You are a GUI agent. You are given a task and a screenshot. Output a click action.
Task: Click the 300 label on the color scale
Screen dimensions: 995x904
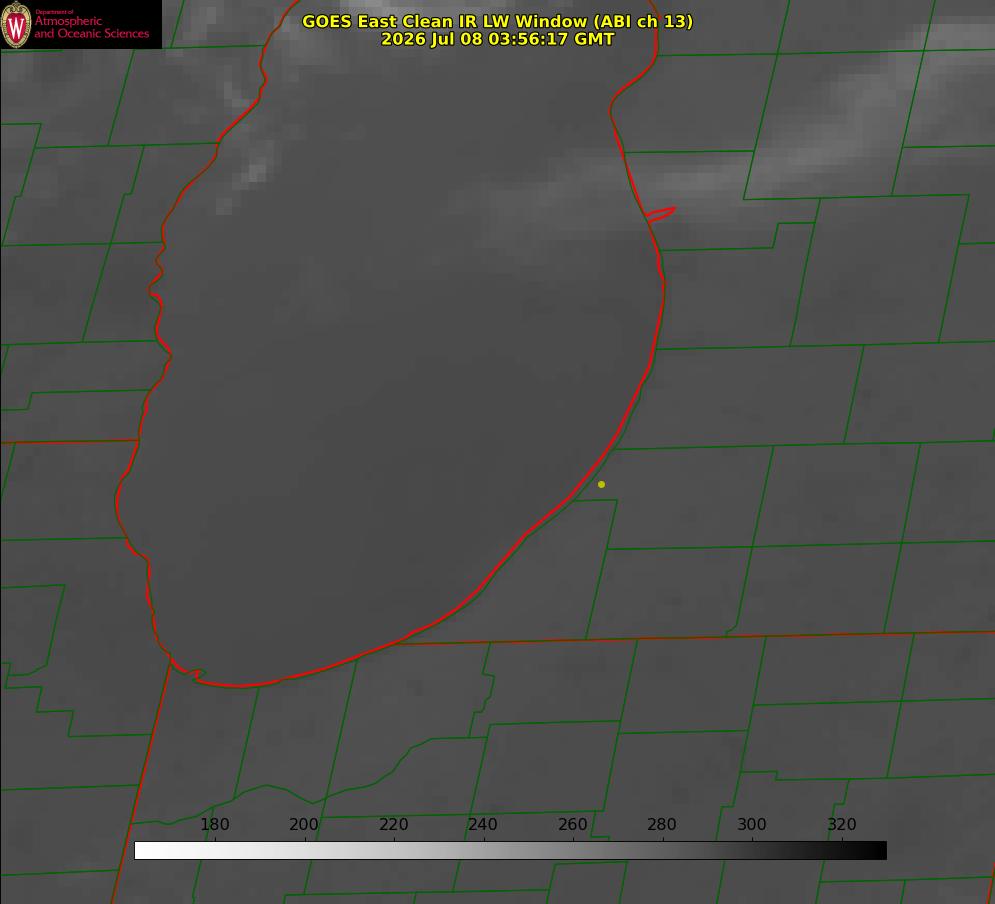(x=751, y=824)
